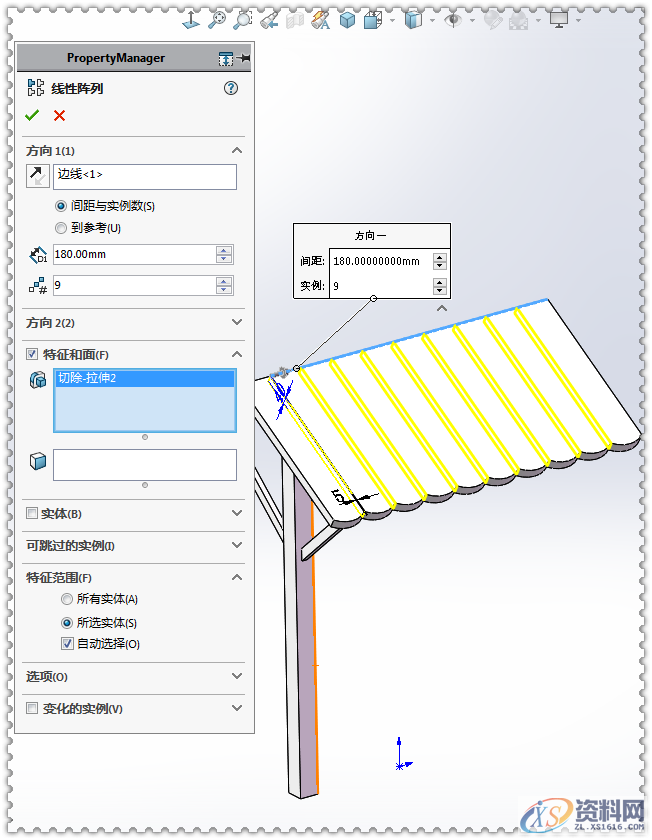Collapse the 特征和面(F) section
The image size is (652, 840).
point(237,354)
